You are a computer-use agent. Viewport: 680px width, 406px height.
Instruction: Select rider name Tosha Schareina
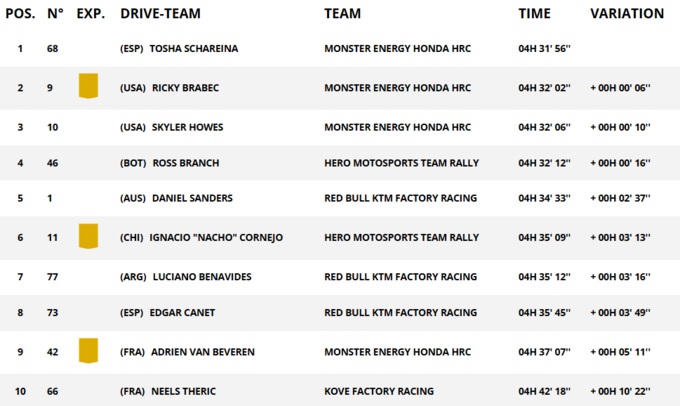tap(194, 49)
